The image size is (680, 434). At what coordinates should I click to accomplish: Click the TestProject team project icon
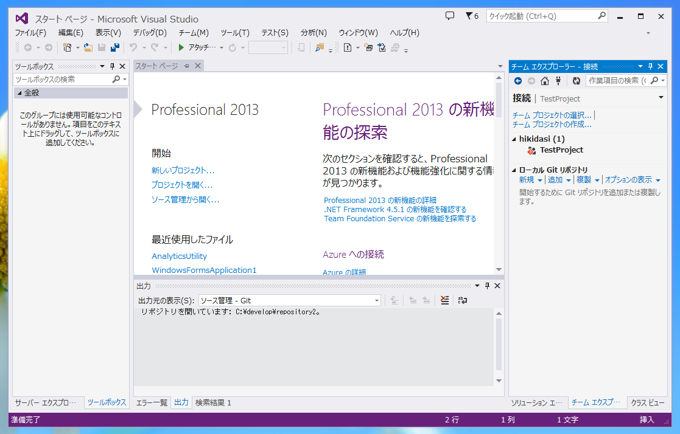coord(531,150)
